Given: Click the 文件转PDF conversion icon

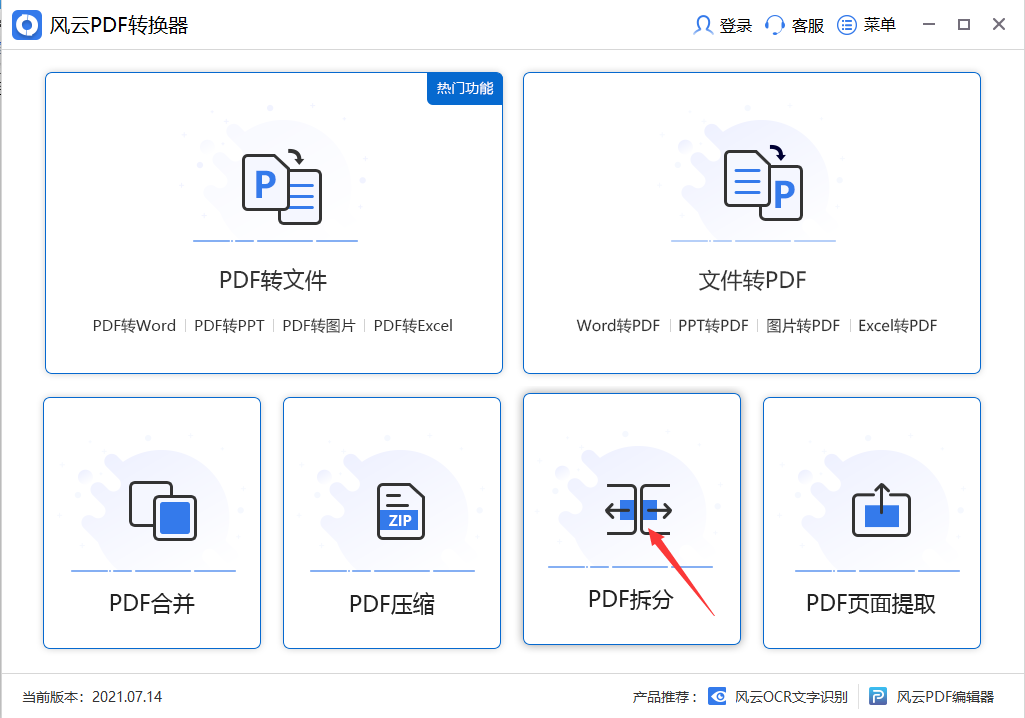Looking at the screenshot, I should (763, 182).
